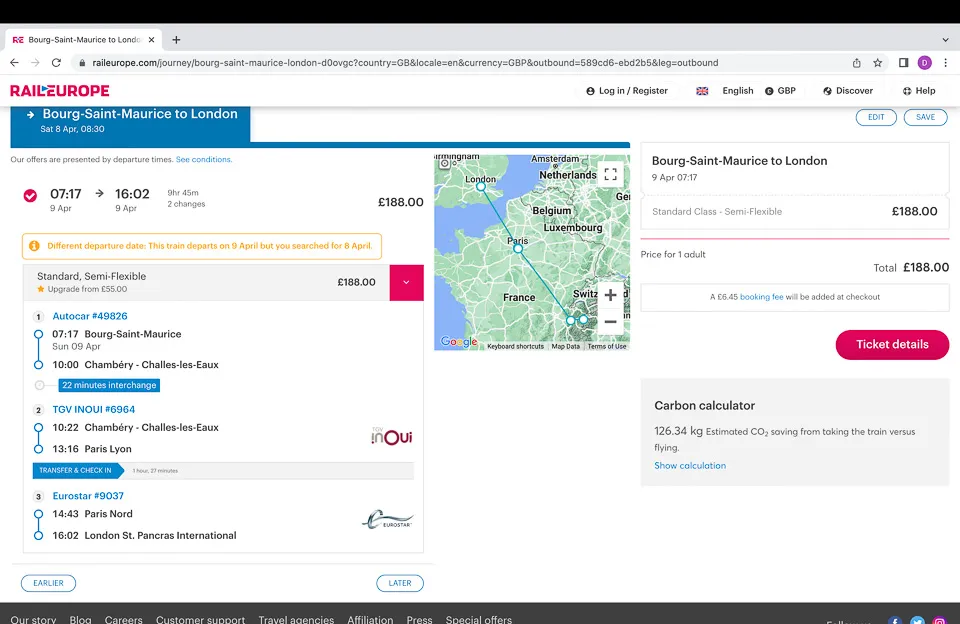The height and width of the screenshot is (624, 960).
Task: Click the 07:17 Bourg-Saint-Maurice stop
Action: pyautogui.click(x=116, y=334)
